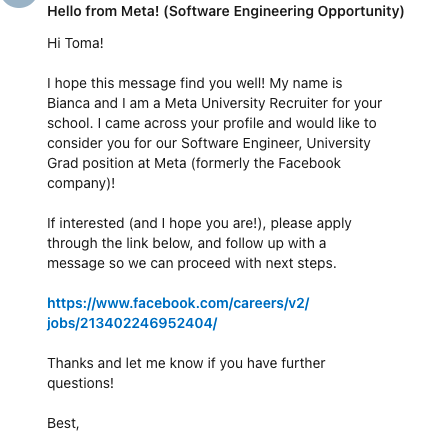The image size is (442, 433).
Task: Click the "If interested" paragraph opening
Action: coord(86,223)
